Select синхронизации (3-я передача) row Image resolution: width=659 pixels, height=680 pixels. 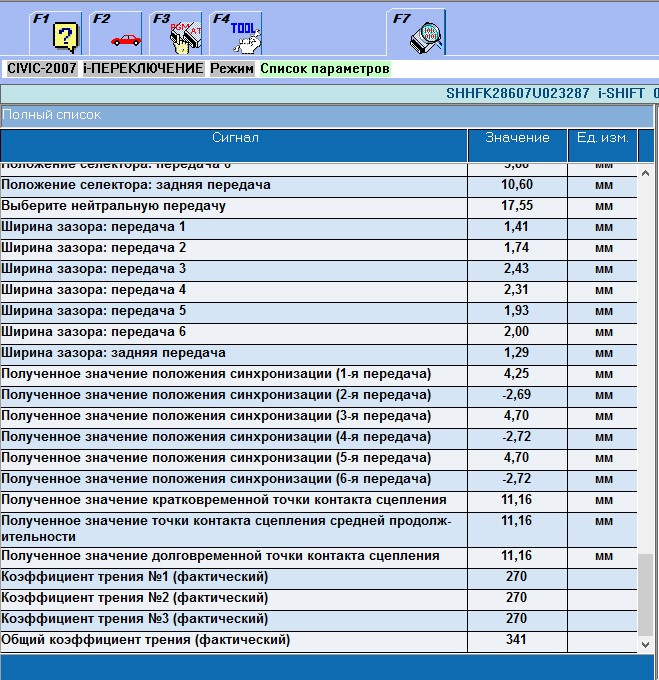click(319, 418)
